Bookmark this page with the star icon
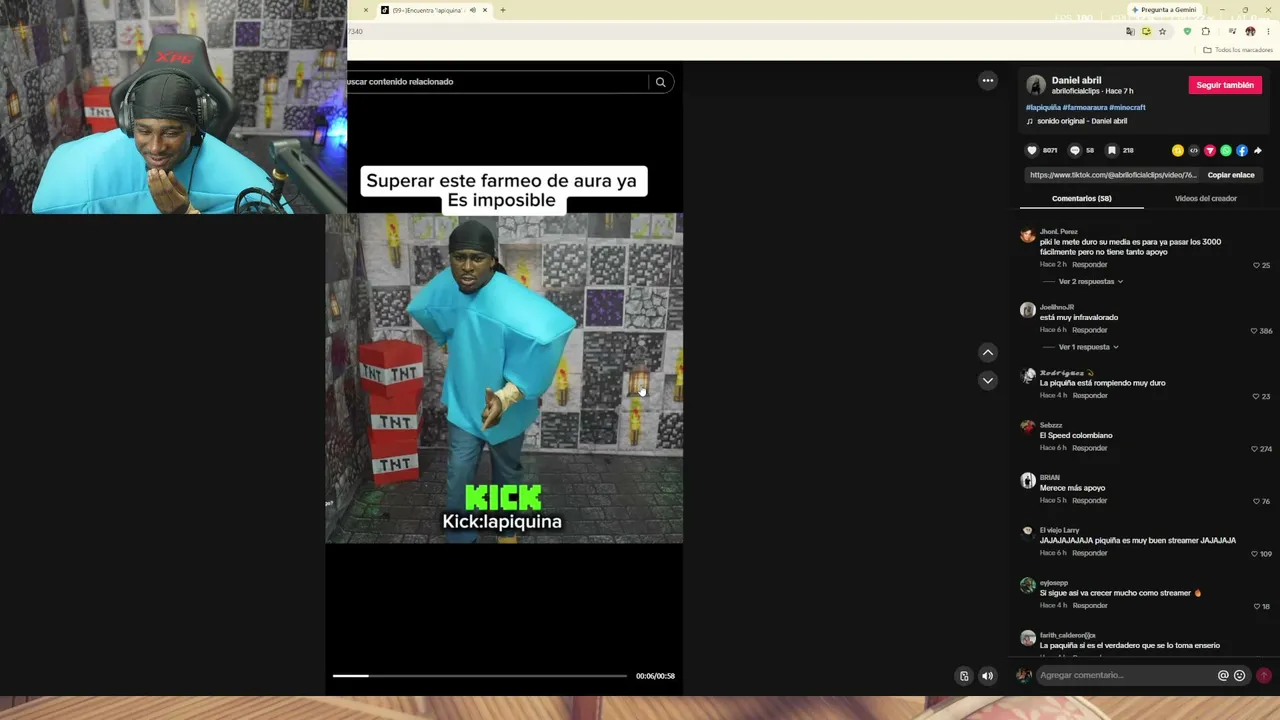This screenshot has width=1280, height=720. (1162, 31)
